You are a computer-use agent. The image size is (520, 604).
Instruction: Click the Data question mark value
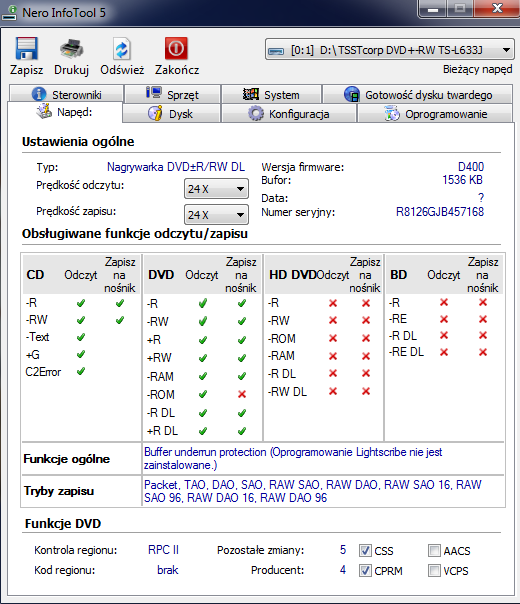coord(481,198)
